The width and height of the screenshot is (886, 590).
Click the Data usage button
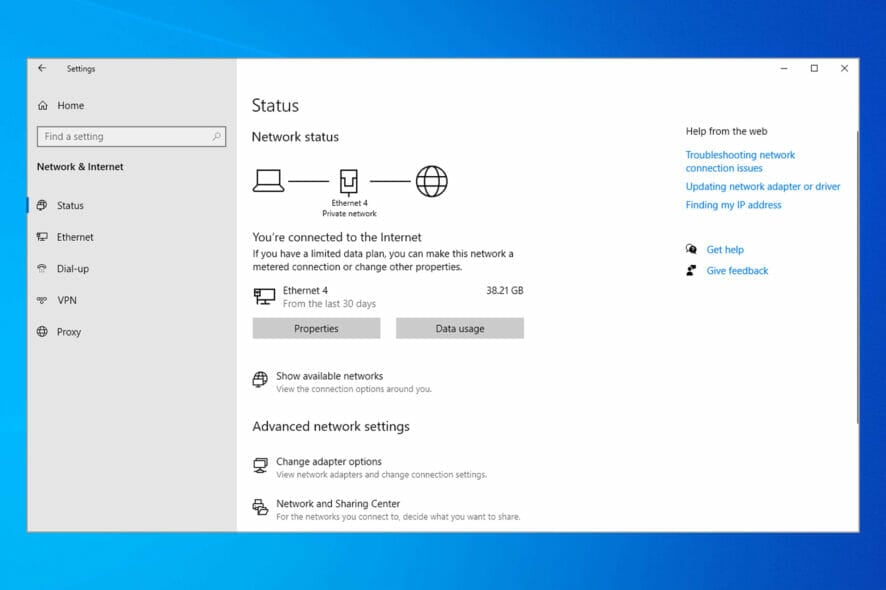click(x=459, y=328)
